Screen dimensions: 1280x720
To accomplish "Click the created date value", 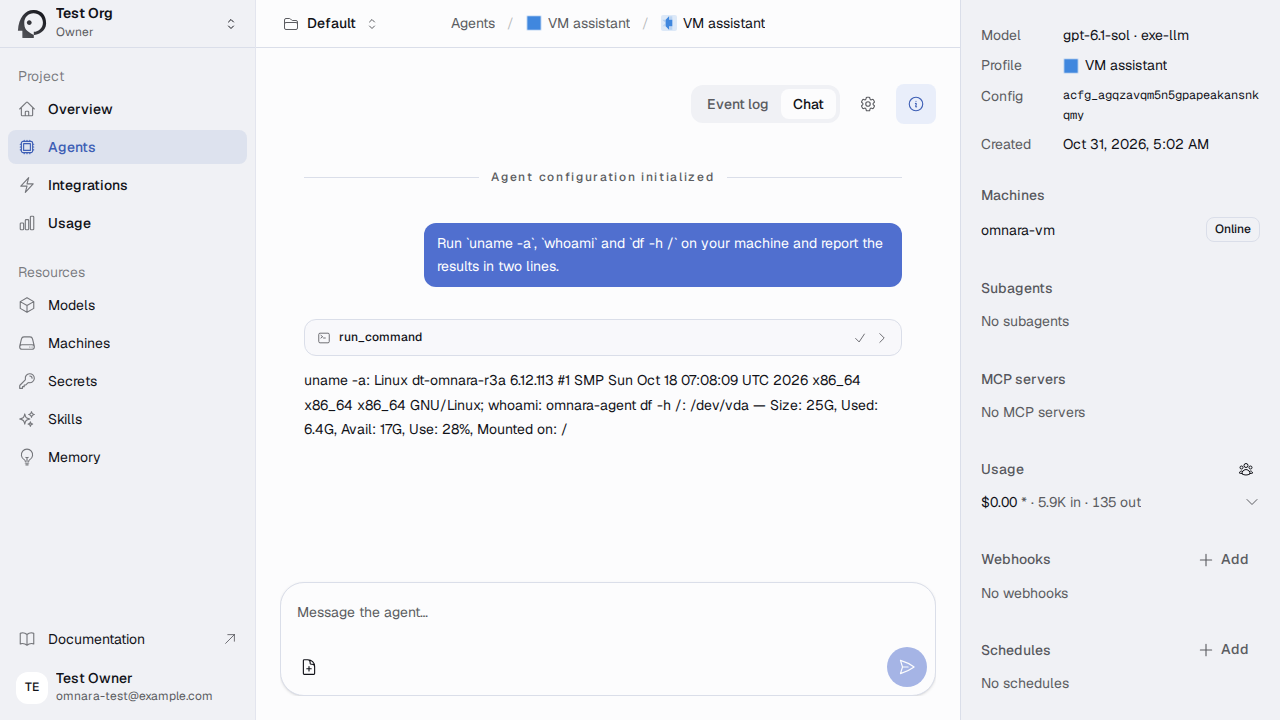I will (1136, 144).
